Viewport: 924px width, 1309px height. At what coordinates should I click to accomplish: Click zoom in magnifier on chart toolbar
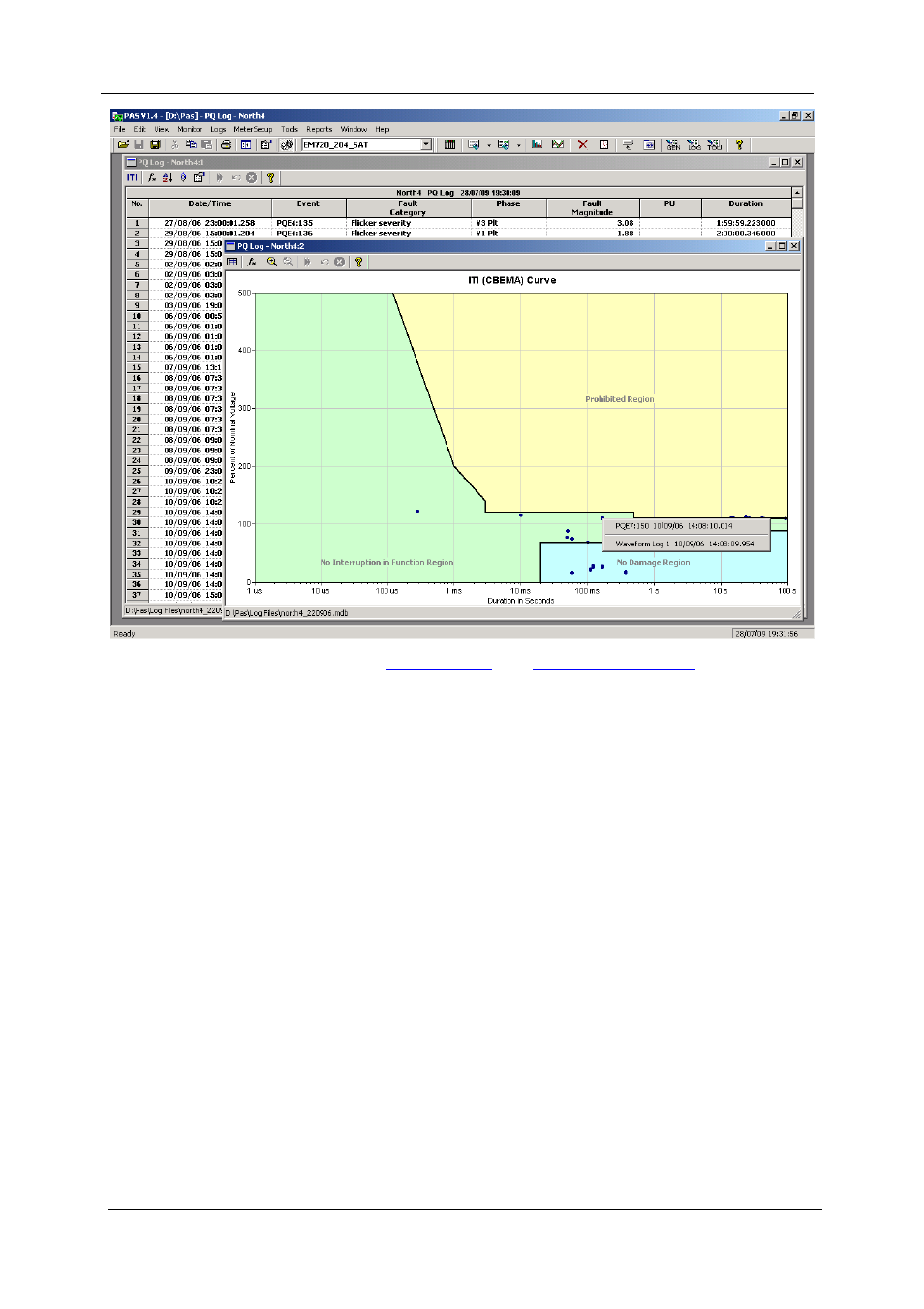click(272, 262)
